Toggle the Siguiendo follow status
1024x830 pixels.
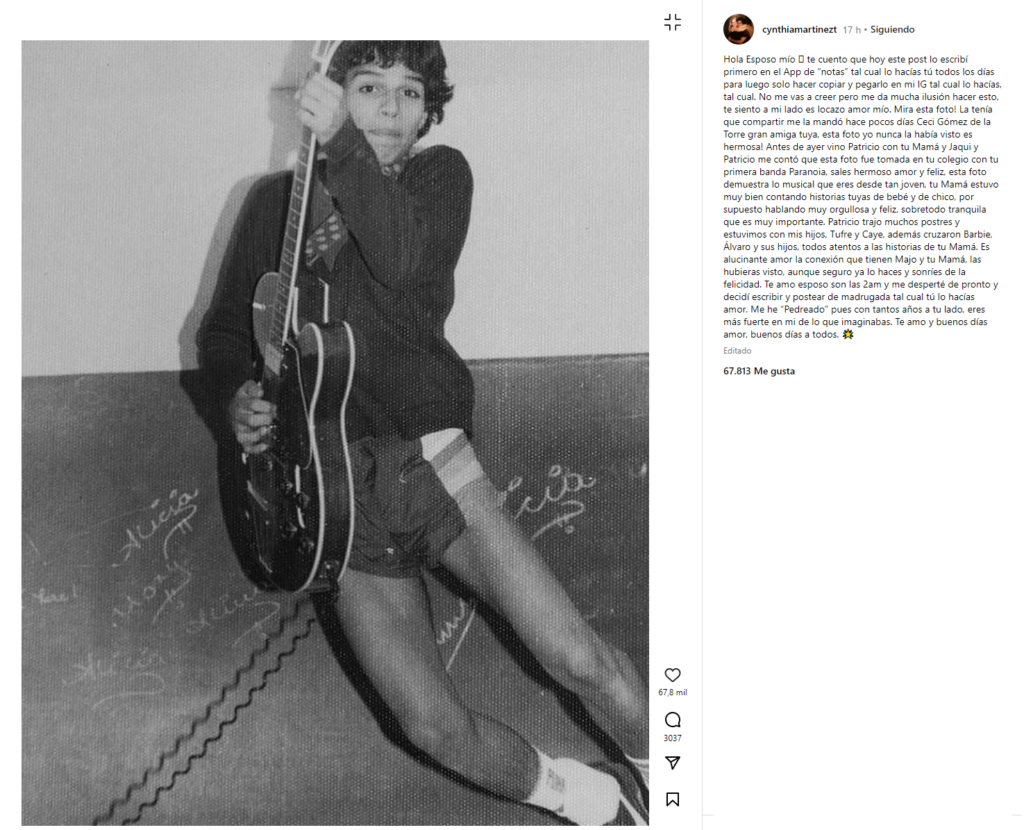point(892,29)
